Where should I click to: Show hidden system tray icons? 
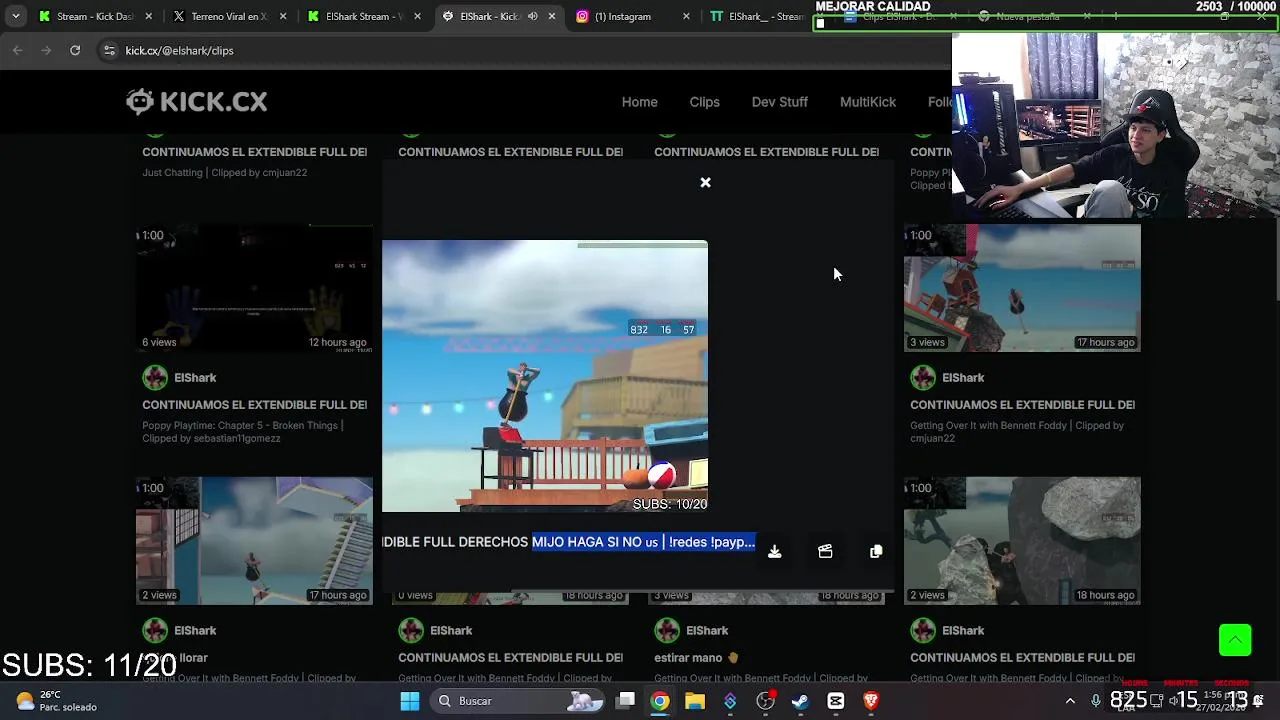1070,701
